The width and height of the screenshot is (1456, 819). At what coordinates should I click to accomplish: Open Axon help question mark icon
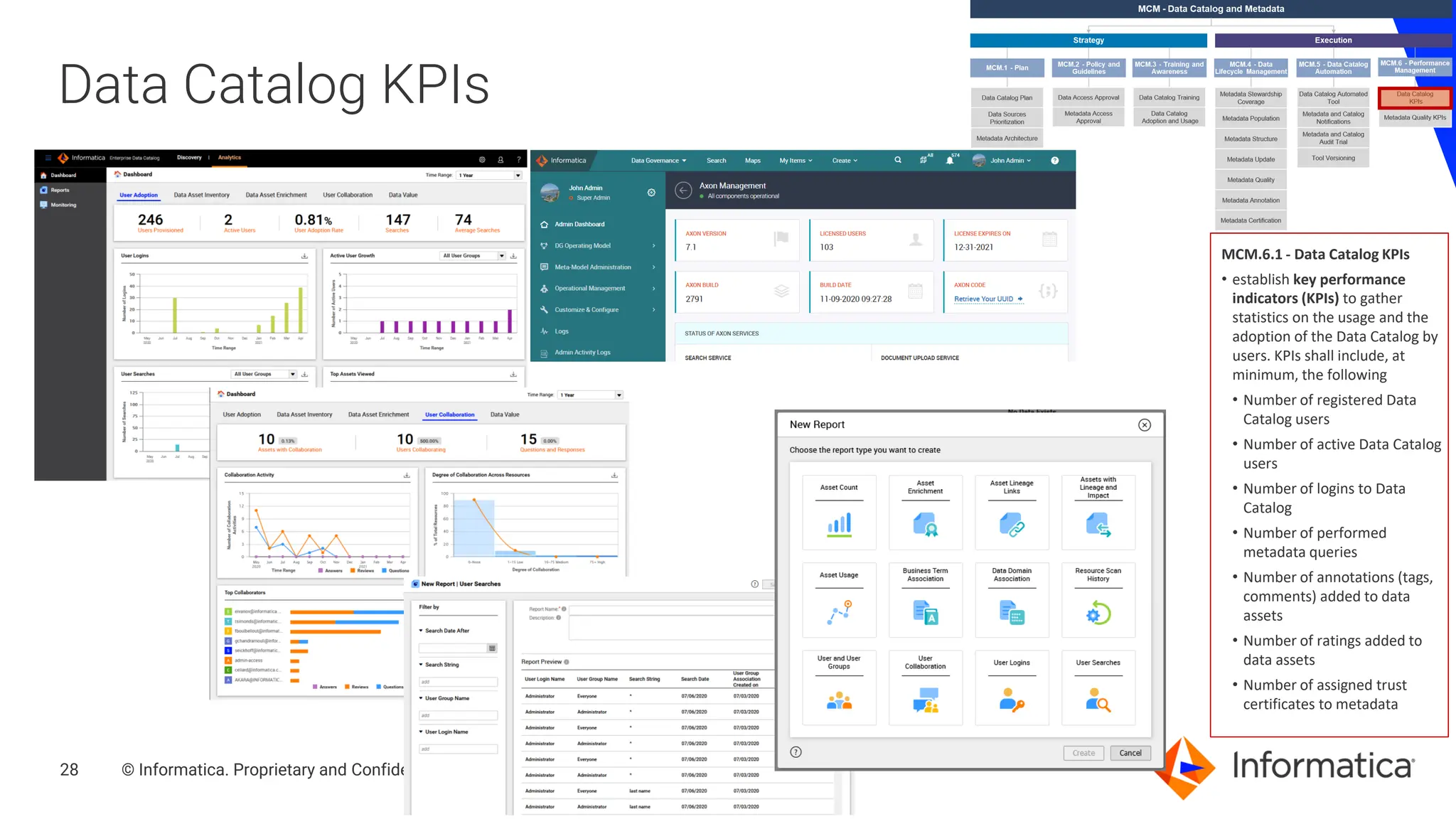[x=1055, y=161]
